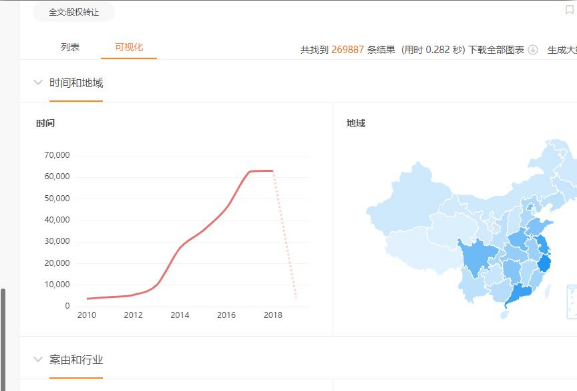Click the vertical scrollbar on left edge
Screen dimensions: 577x391
pos(3,339)
